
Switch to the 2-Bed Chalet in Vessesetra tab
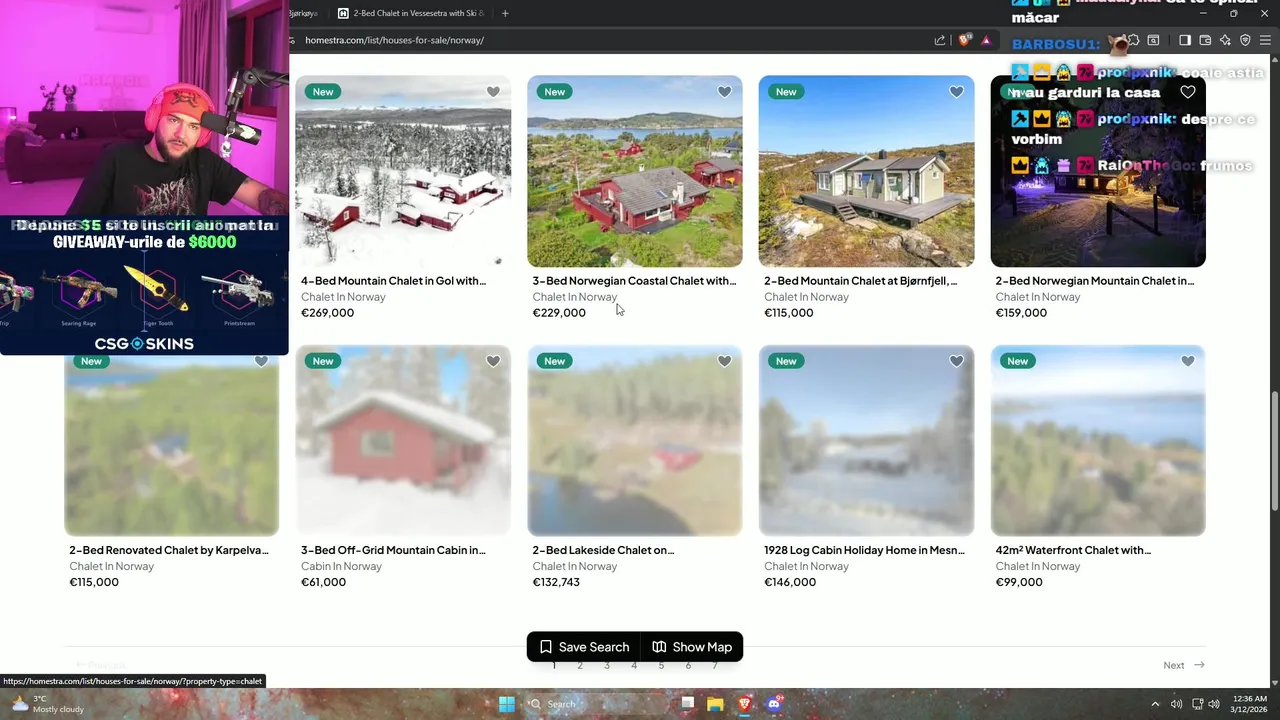[410, 13]
